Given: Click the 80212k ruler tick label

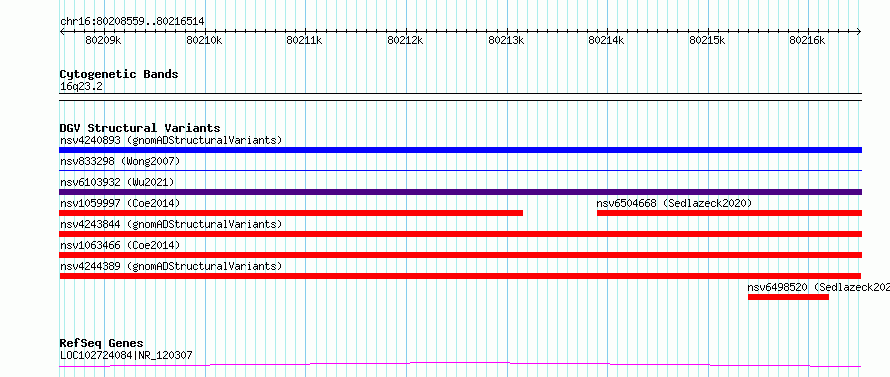Looking at the screenshot, I should click(x=405, y=40).
